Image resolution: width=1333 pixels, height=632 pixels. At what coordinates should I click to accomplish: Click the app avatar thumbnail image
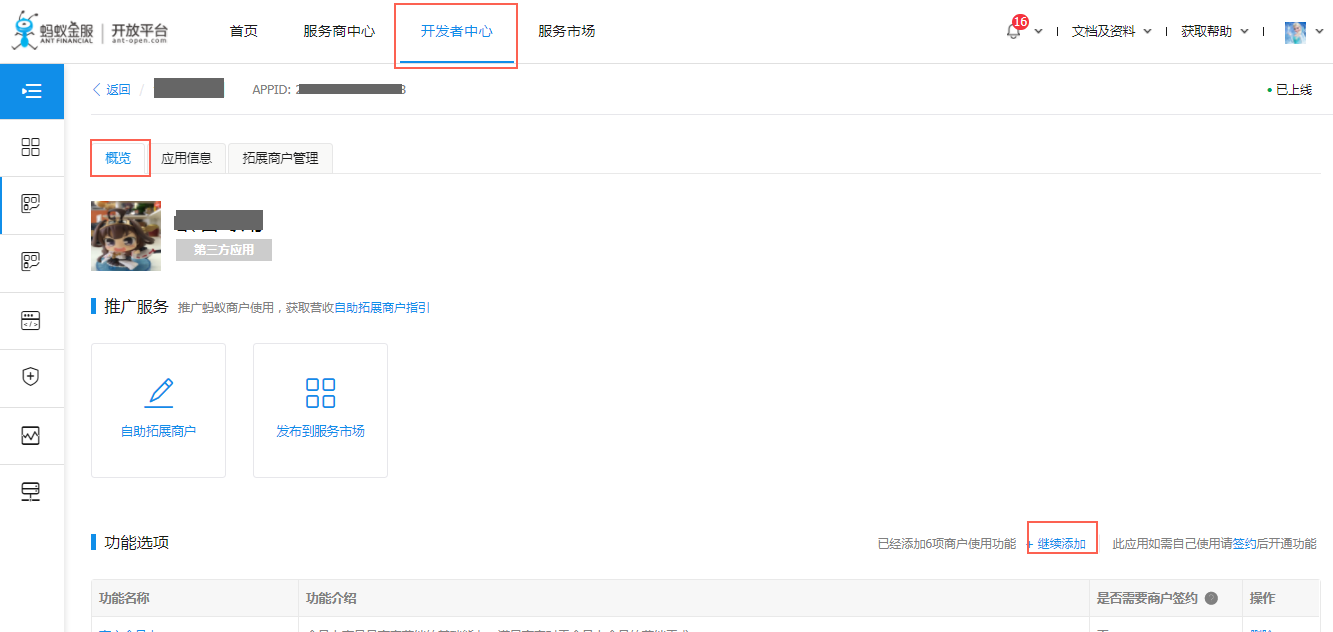126,236
